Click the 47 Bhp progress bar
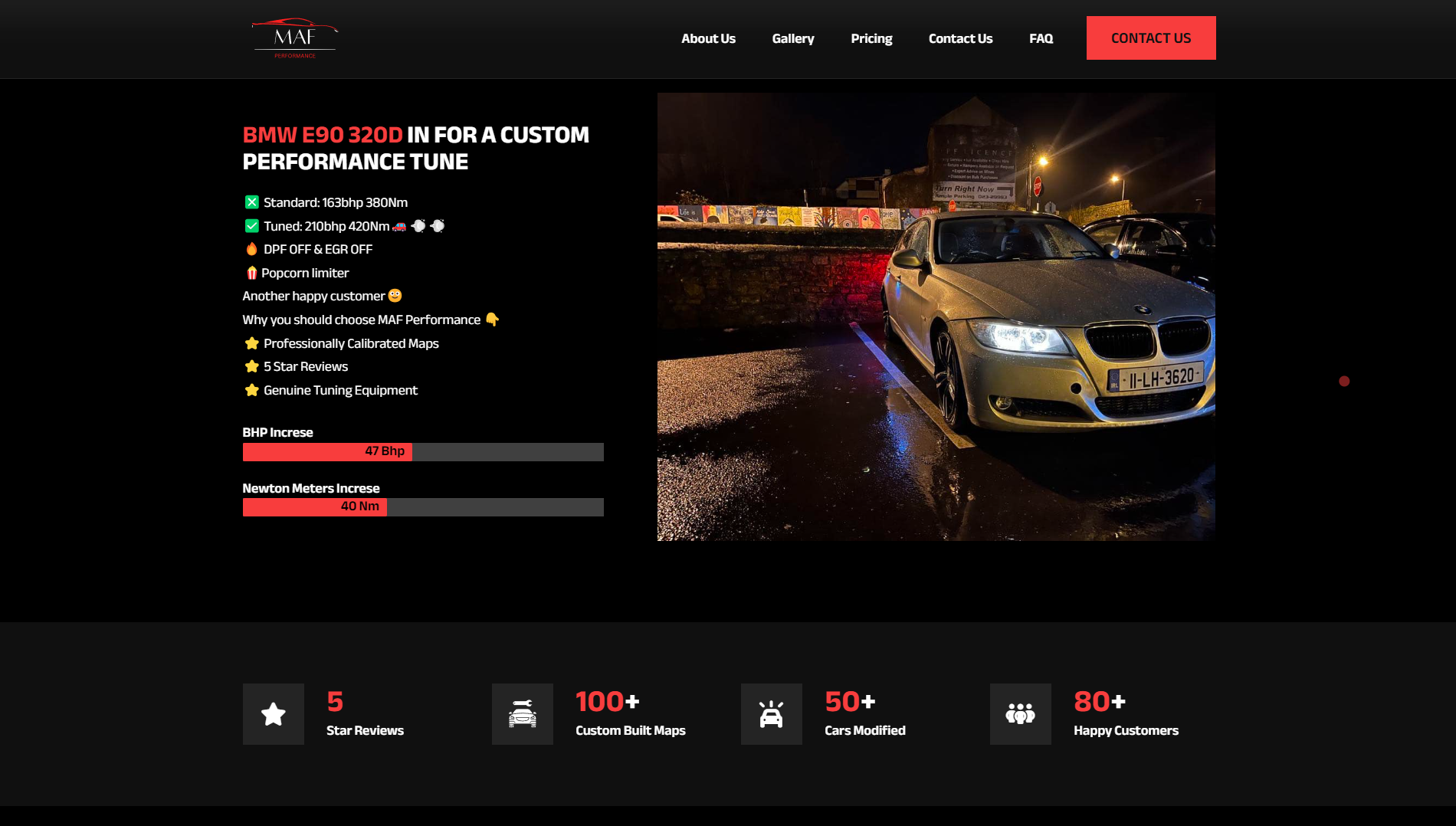This screenshot has height=826, width=1456. [423, 452]
